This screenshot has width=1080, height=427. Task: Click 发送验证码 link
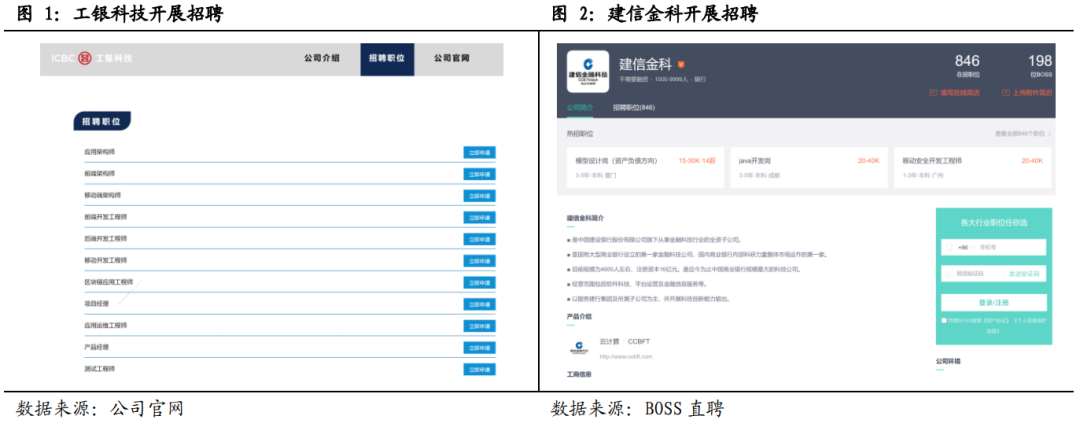tap(1024, 273)
